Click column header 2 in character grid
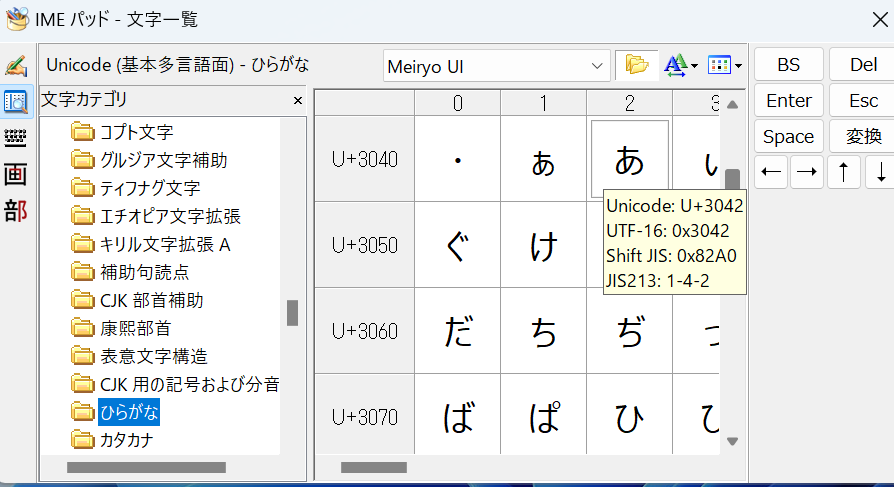894x487 pixels. 629,103
